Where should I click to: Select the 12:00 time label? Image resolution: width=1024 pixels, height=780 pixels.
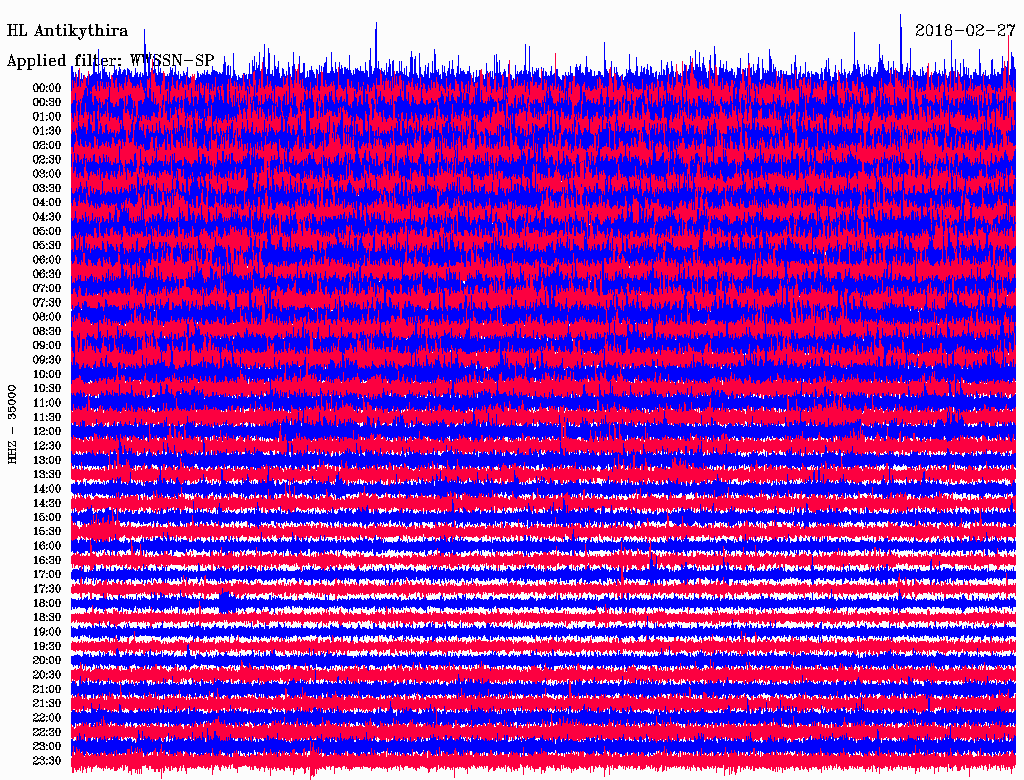[x=47, y=431]
